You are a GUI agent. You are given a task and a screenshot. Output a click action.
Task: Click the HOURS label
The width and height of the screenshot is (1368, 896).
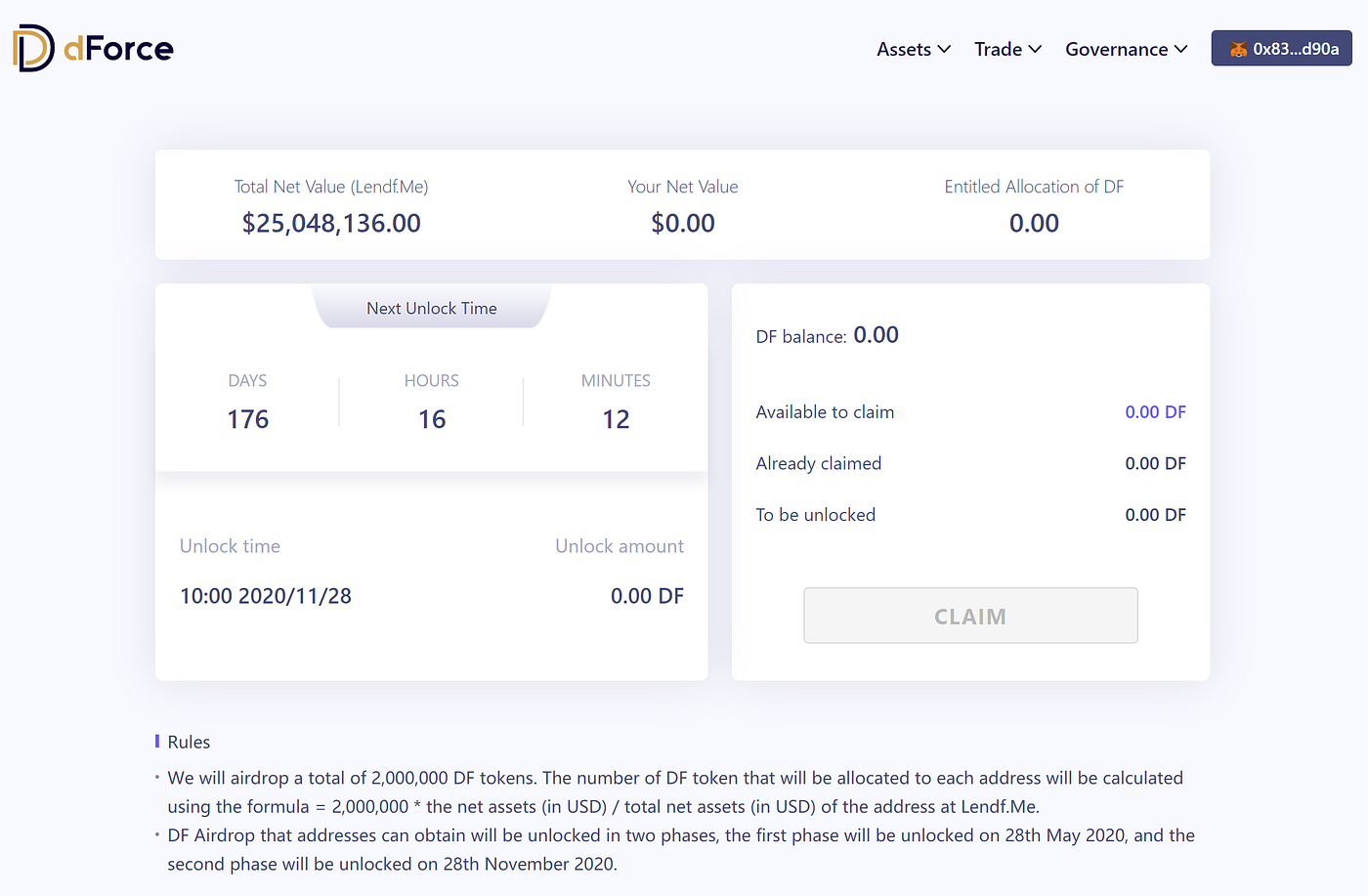tap(432, 380)
